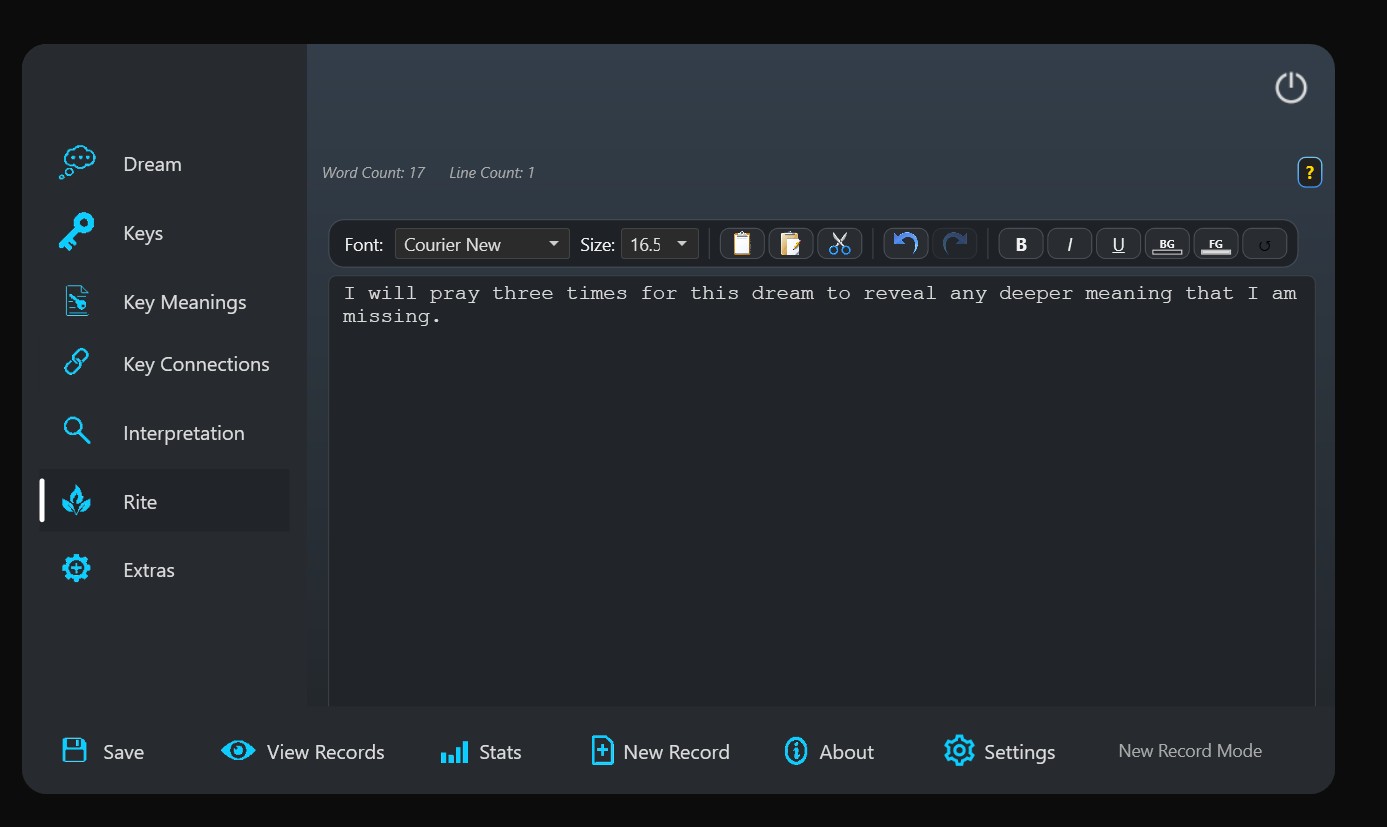Click the bar chart Stats icon

point(454,752)
